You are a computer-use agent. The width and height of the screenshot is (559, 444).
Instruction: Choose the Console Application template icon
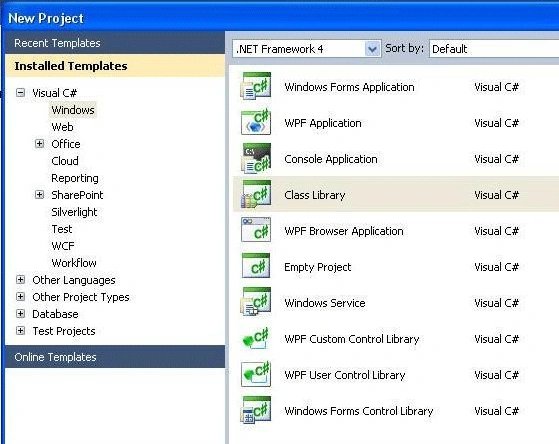pyautogui.click(x=256, y=158)
